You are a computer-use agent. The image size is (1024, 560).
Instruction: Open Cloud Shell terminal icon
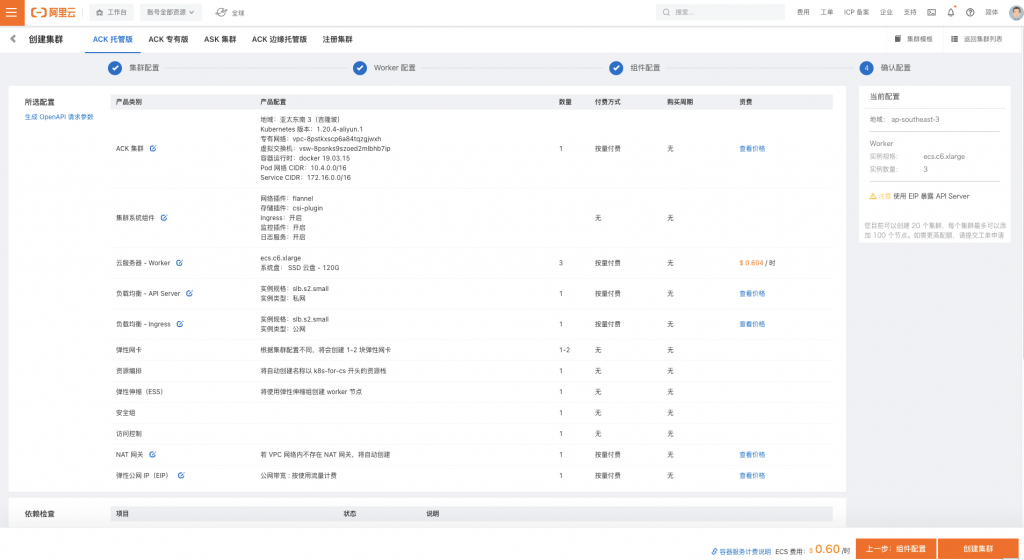tap(931, 12)
